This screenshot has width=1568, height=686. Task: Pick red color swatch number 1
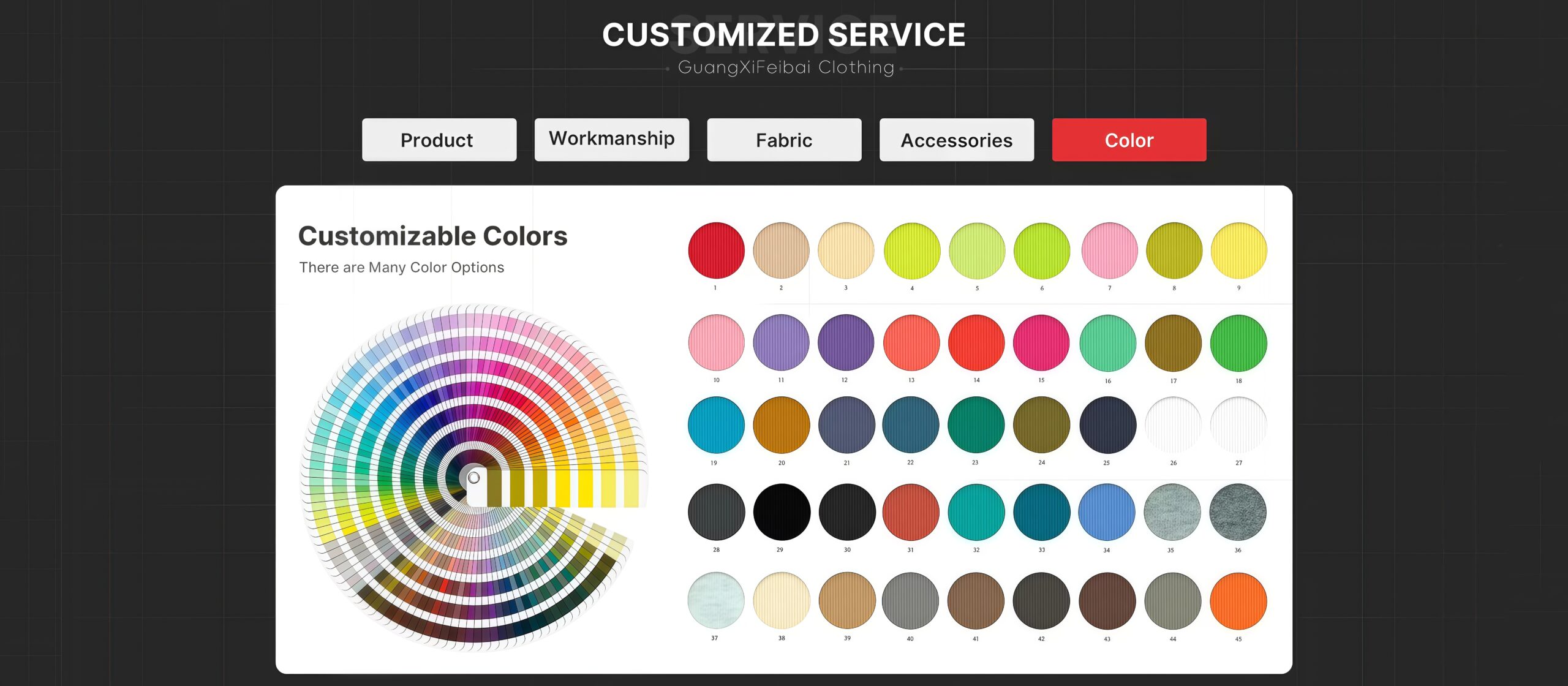[716, 251]
